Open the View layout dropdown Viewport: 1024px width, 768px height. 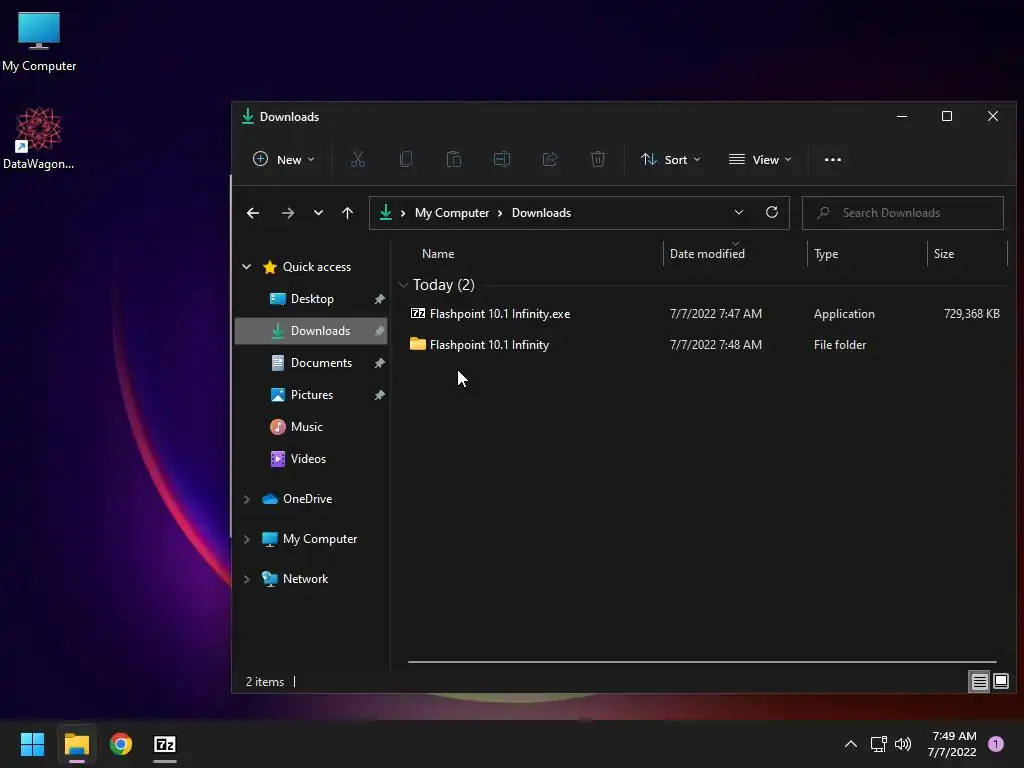point(760,159)
